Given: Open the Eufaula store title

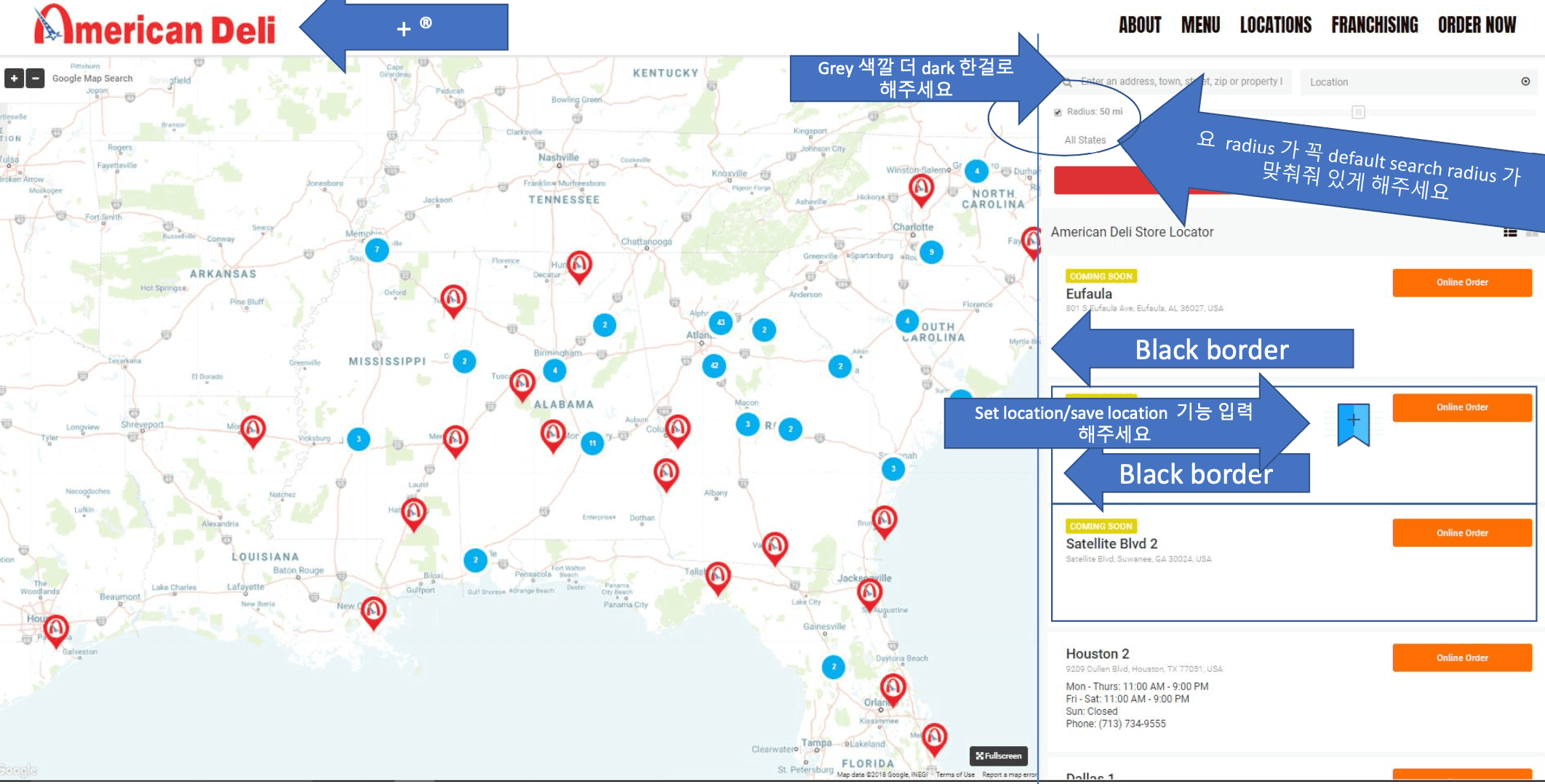Looking at the screenshot, I should pyautogui.click(x=1089, y=294).
